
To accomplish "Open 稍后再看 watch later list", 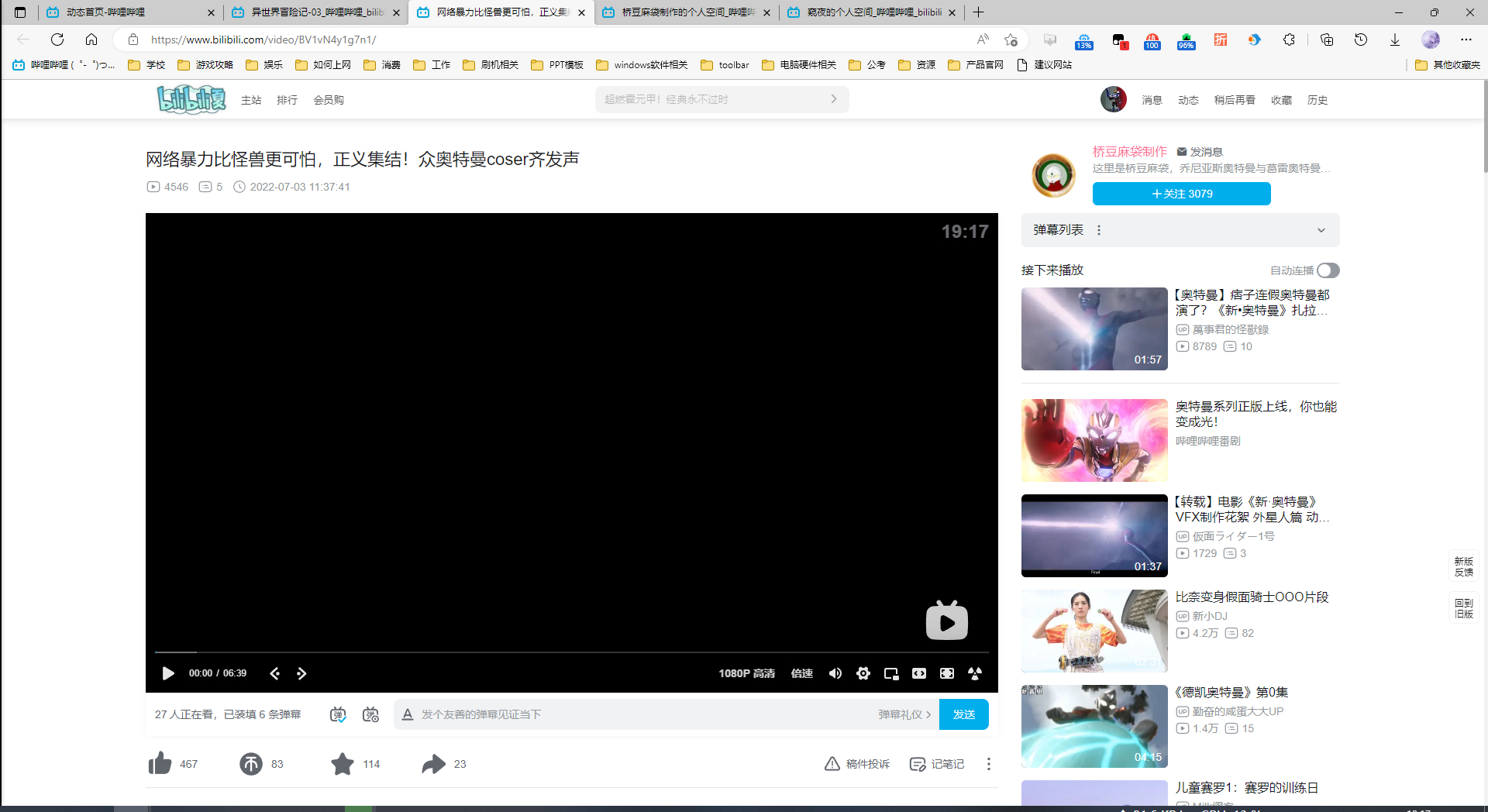I will [x=1235, y=100].
